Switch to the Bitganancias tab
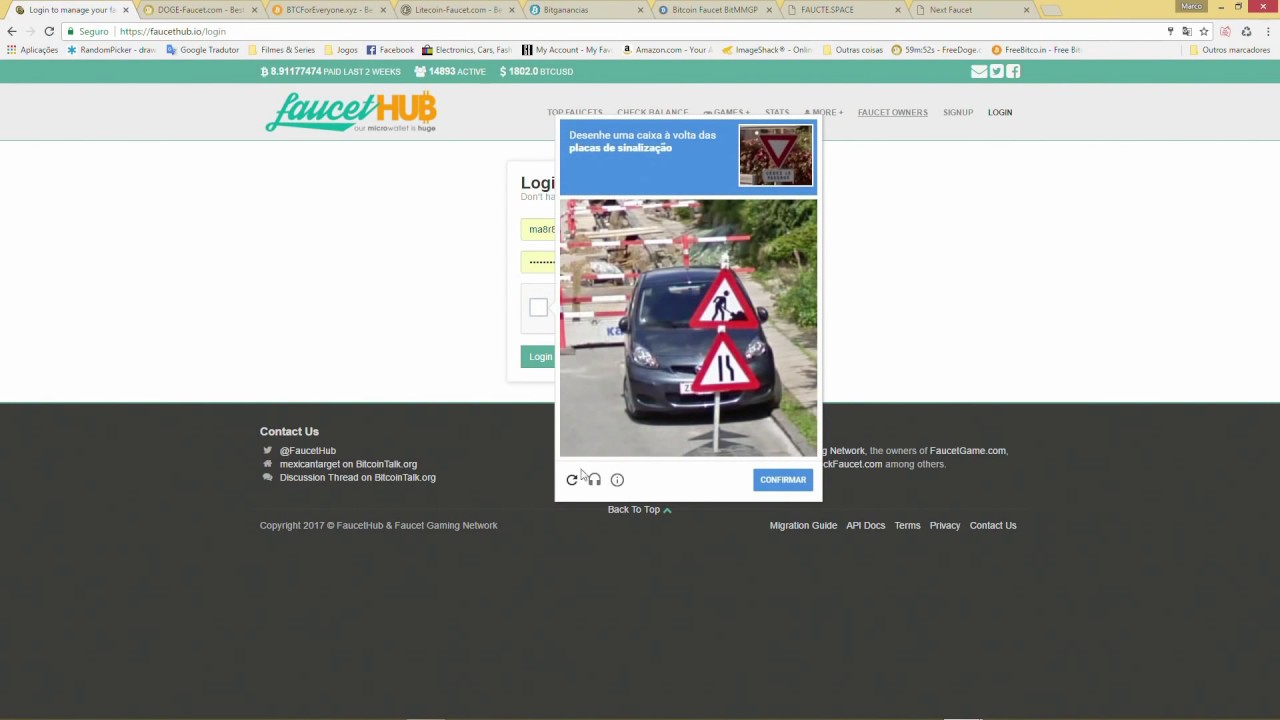This screenshot has height=720, width=1280. pyautogui.click(x=585, y=10)
